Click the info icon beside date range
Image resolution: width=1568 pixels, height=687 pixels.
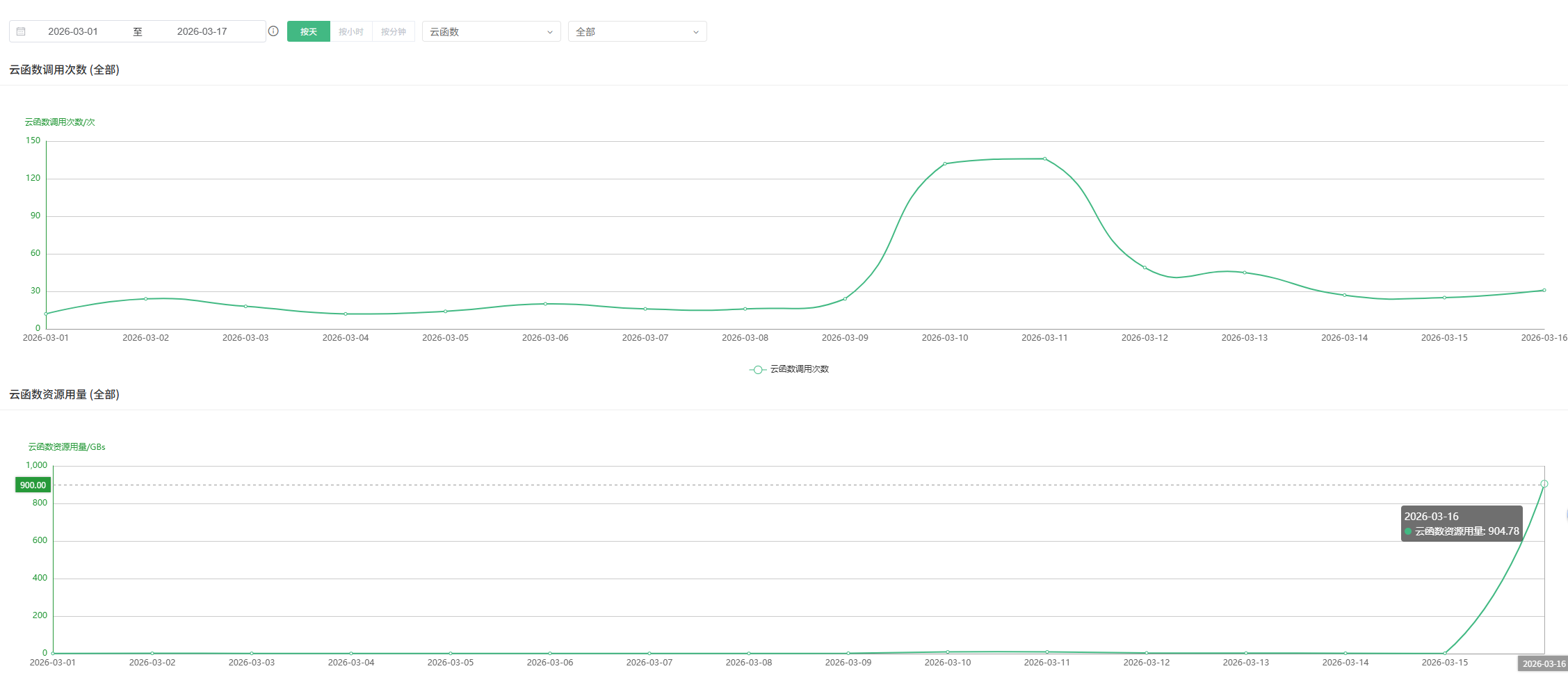click(x=273, y=31)
